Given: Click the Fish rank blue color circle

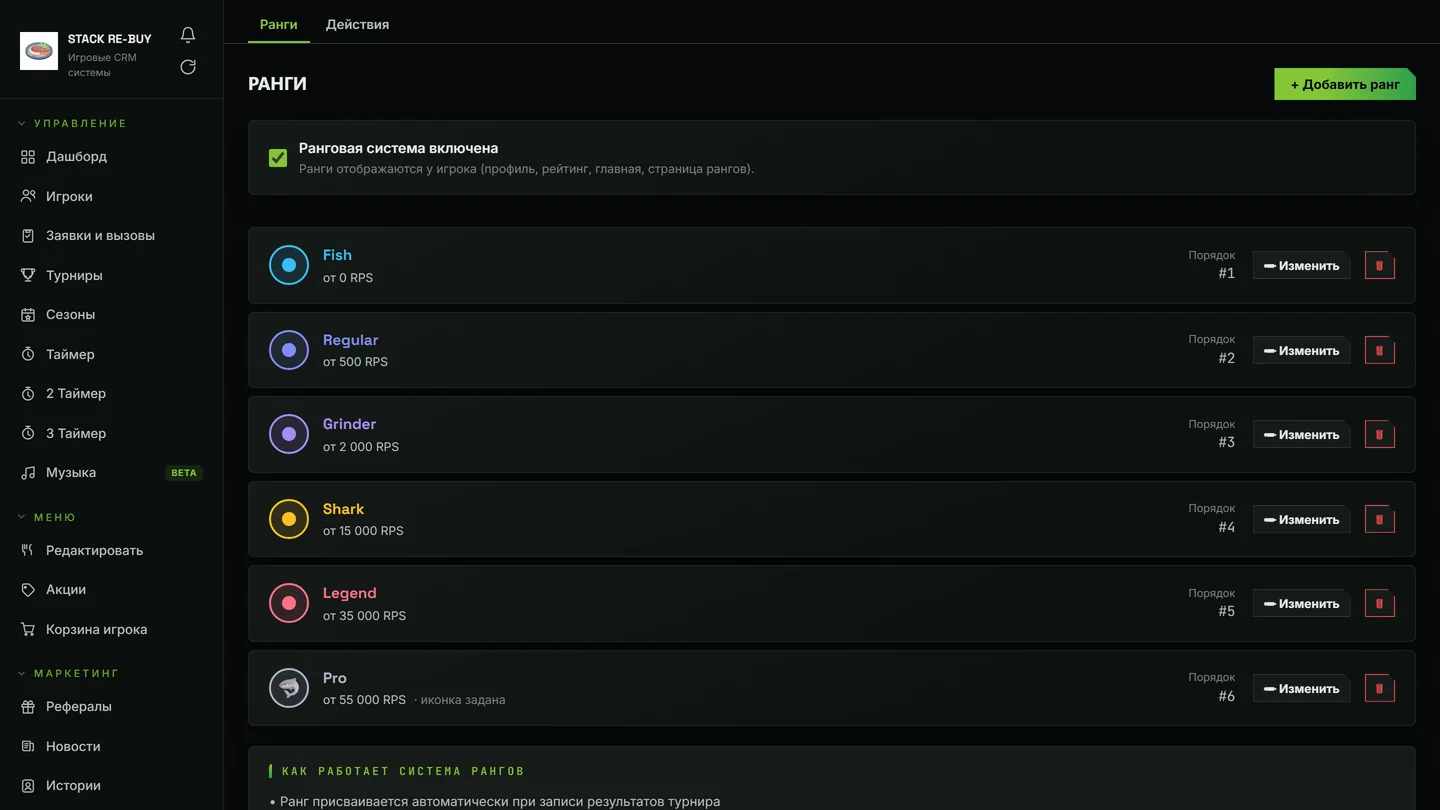Looking at the screenshot, I should 289,265.
